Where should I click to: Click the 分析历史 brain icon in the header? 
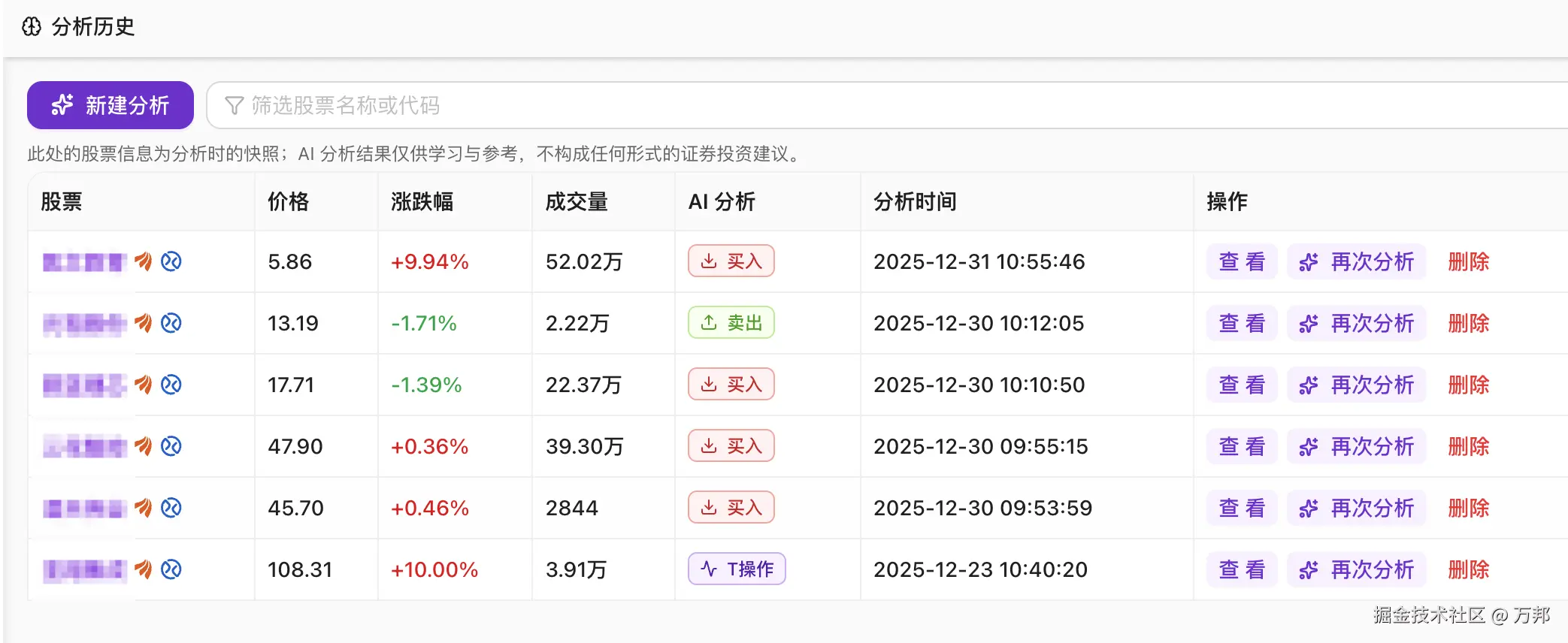coord(32,27)
